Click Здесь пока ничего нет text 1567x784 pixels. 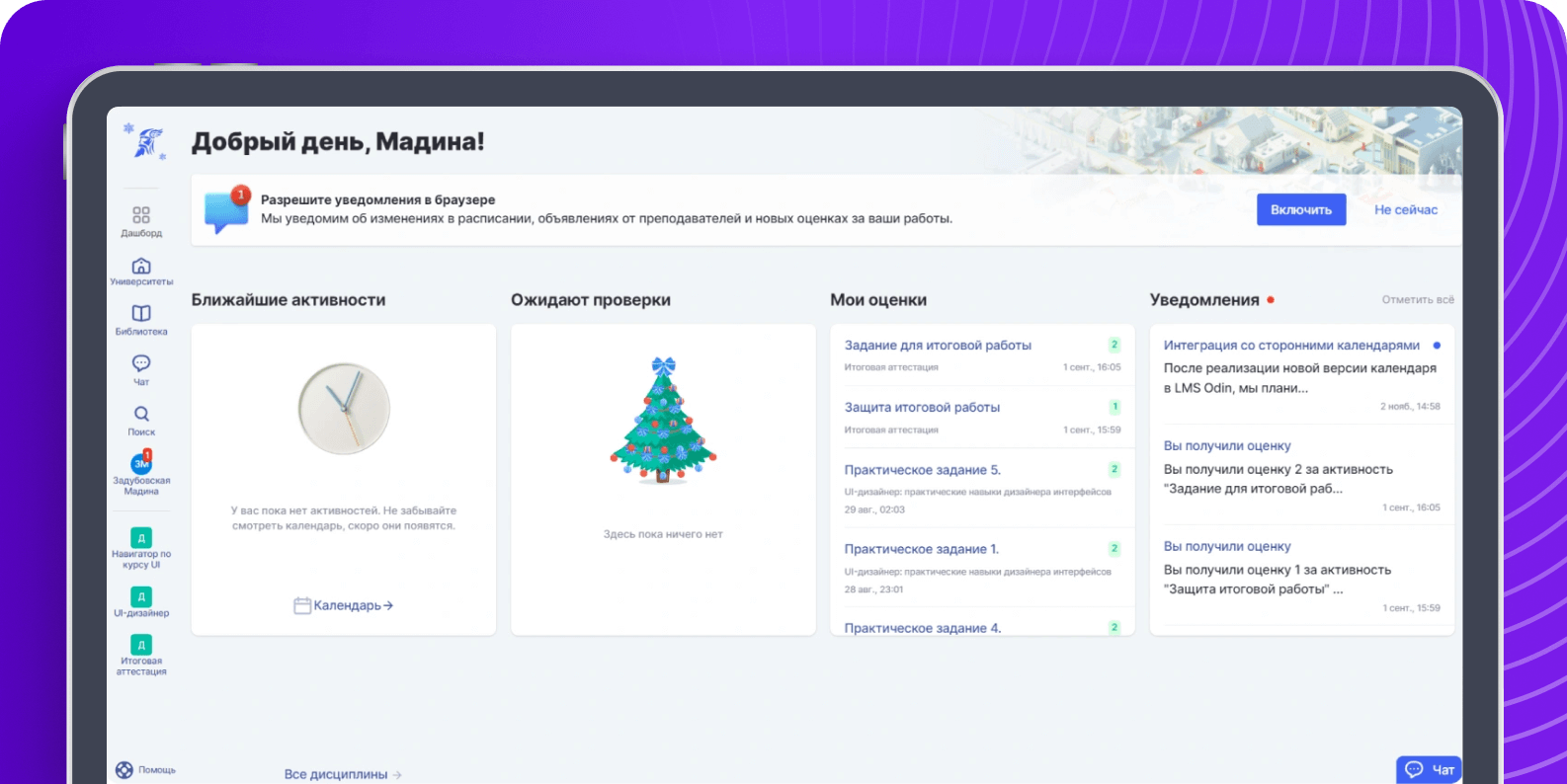click(x=663, y=534)
